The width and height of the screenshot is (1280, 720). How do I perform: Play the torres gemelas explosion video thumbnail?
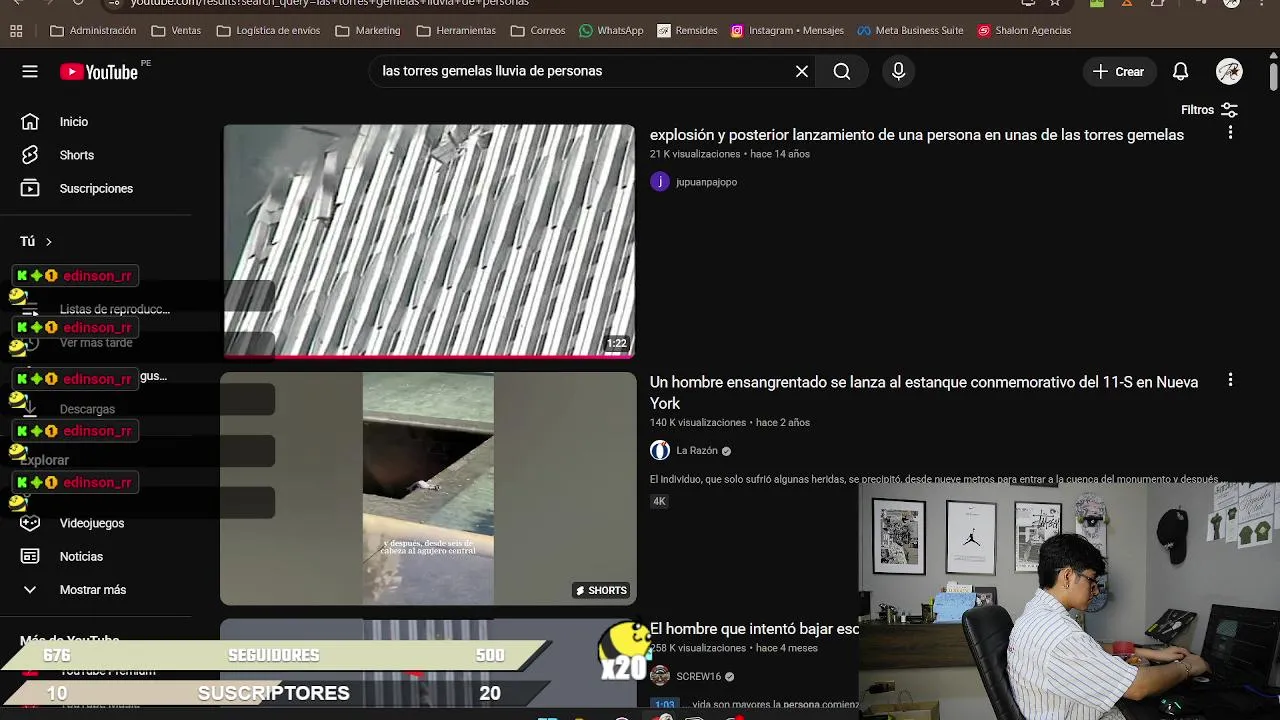429,240
